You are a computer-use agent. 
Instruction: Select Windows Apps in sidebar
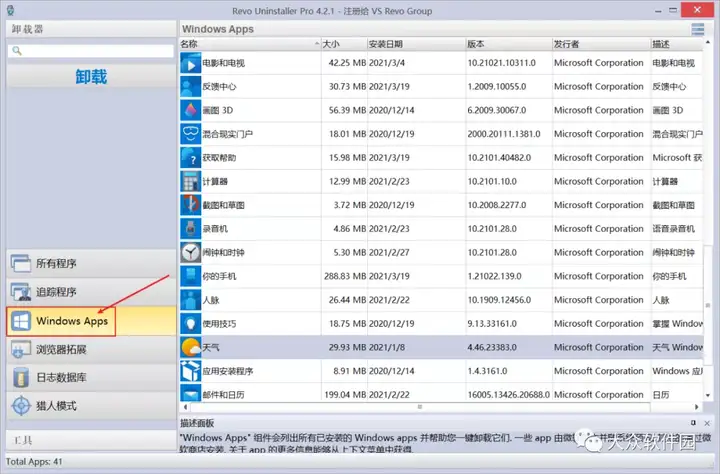coord(91,321)
